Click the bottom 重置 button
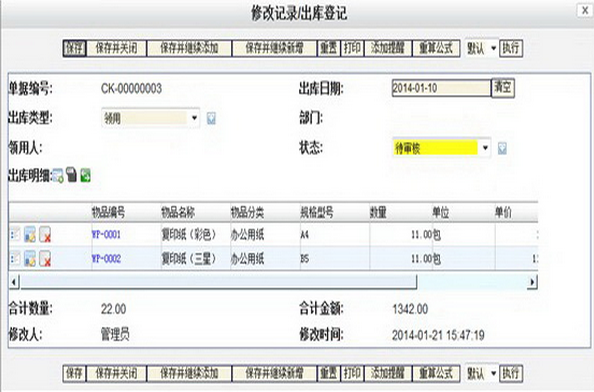This screenshot has height=392, width=594. (328, 373)
